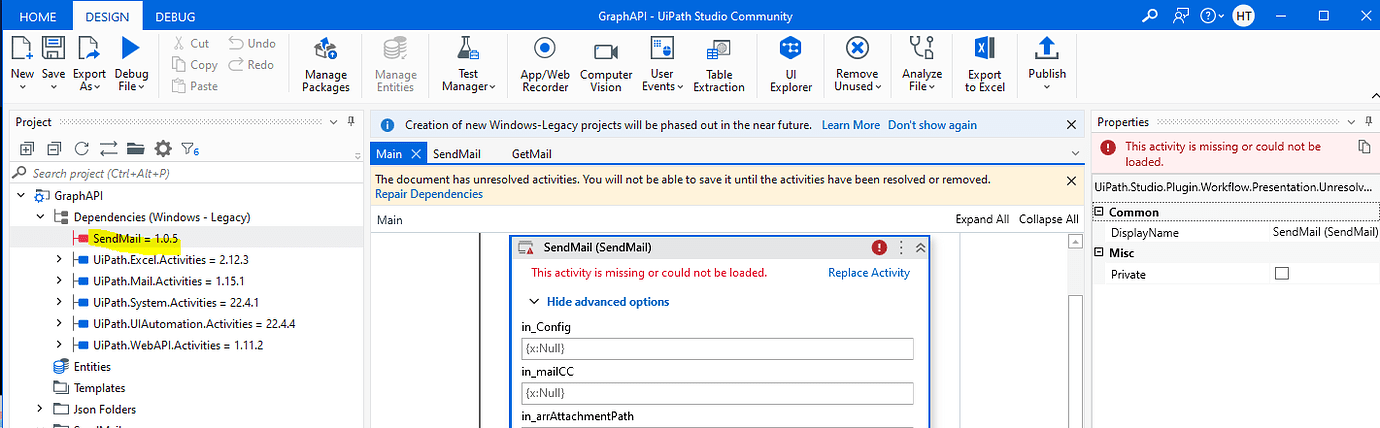This screenshot has width=1380, height=428.
Task: Open the Project panel file filter
Action: tap(190, 149)
